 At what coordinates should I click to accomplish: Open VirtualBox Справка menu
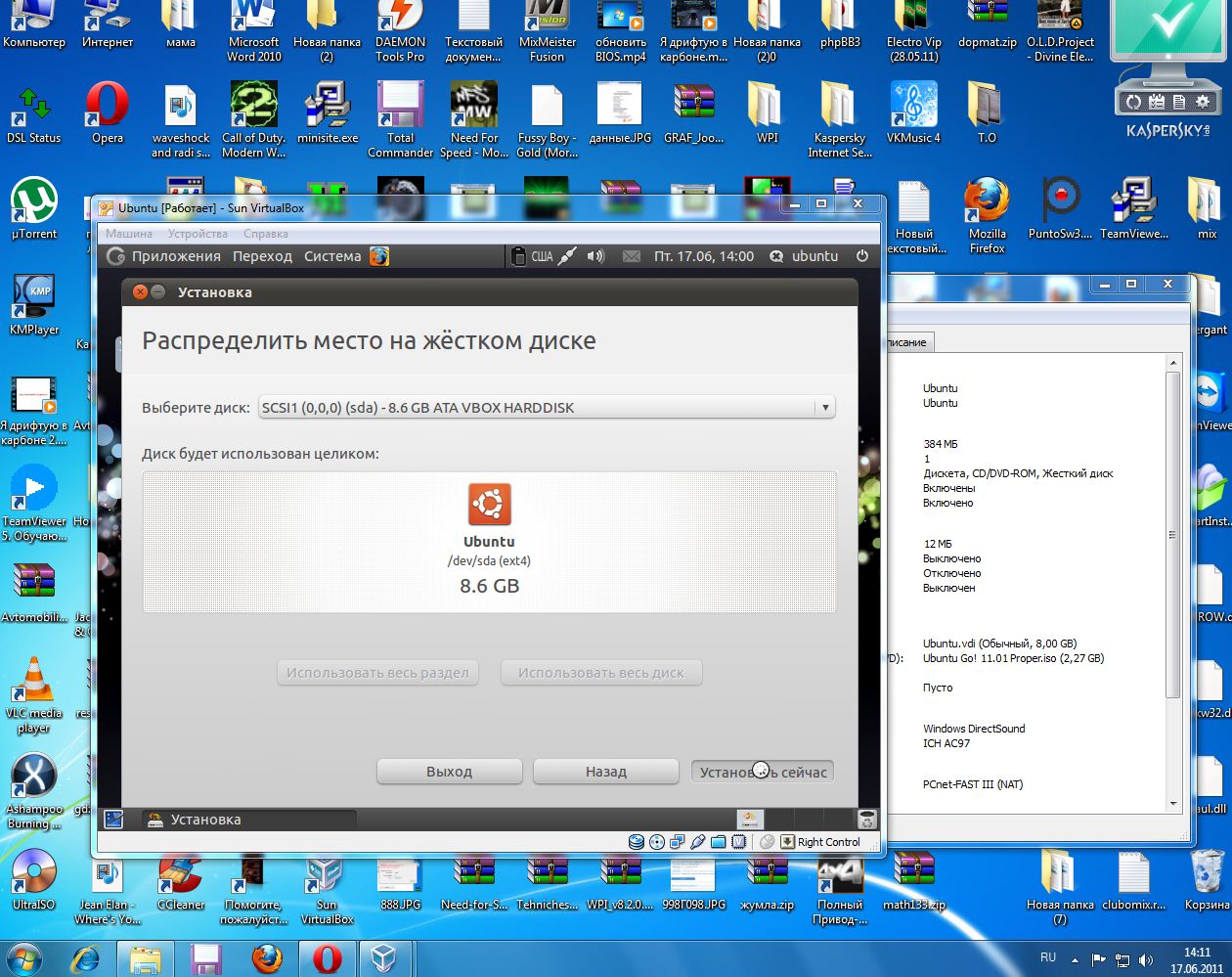pyautogui.click(x=266, y=234)
